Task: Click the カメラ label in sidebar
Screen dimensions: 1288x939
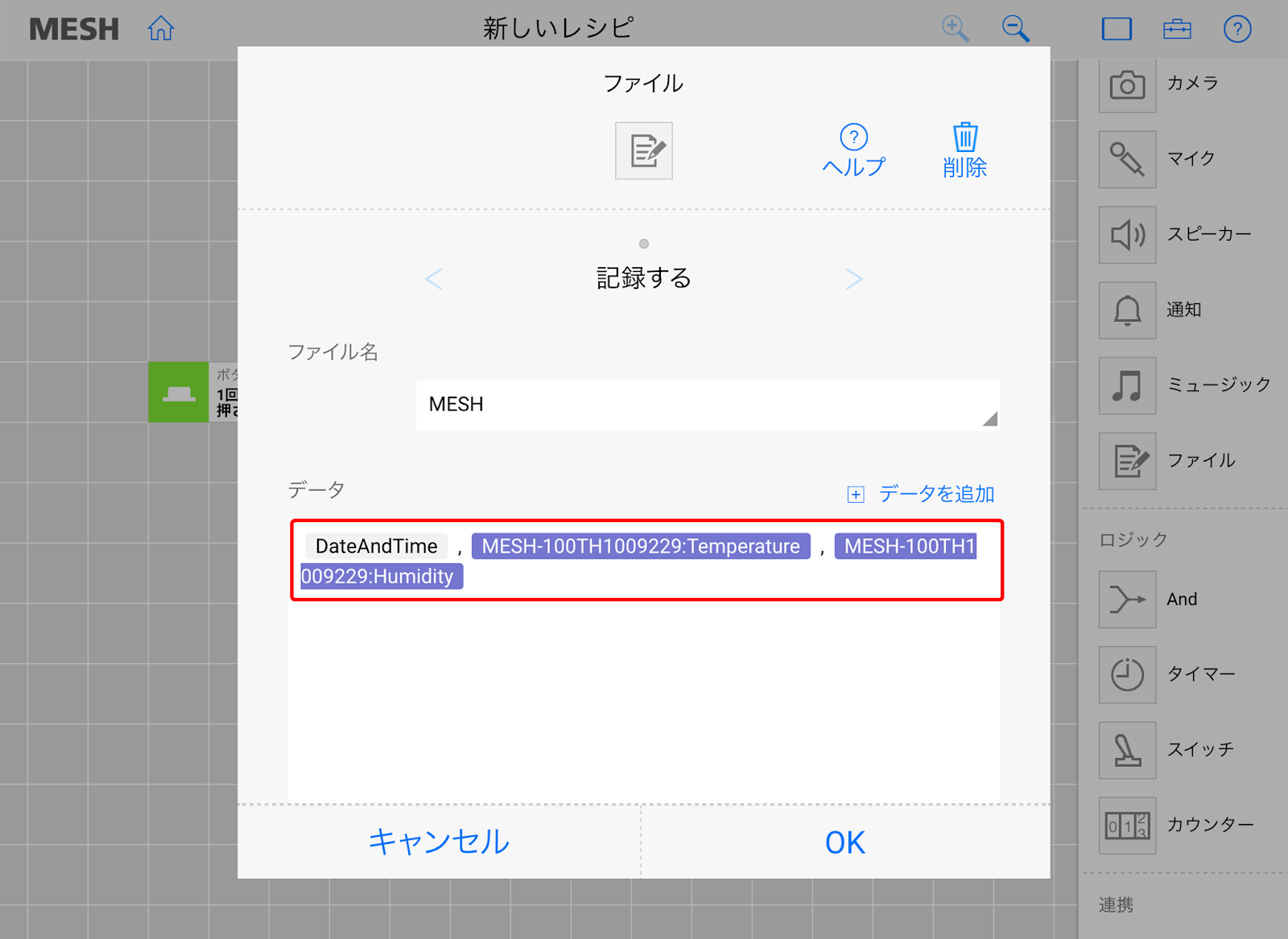Action: (1192, 83)
